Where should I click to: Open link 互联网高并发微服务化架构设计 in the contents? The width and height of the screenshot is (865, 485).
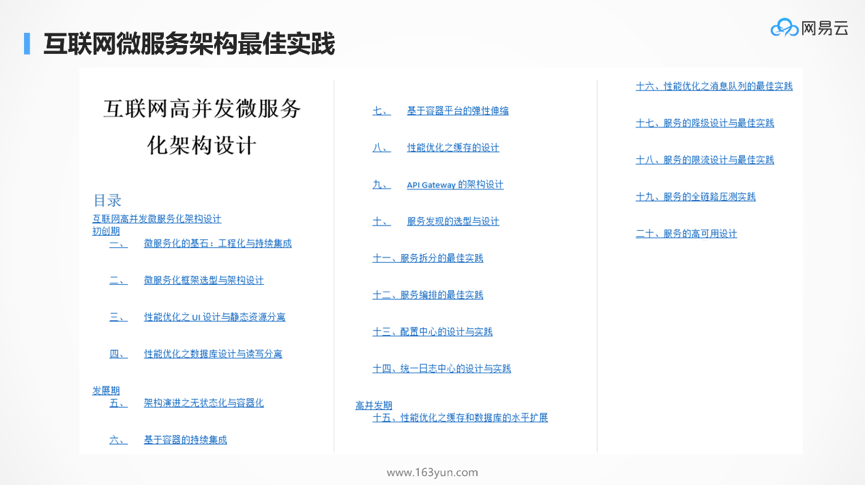coord(157,218)
